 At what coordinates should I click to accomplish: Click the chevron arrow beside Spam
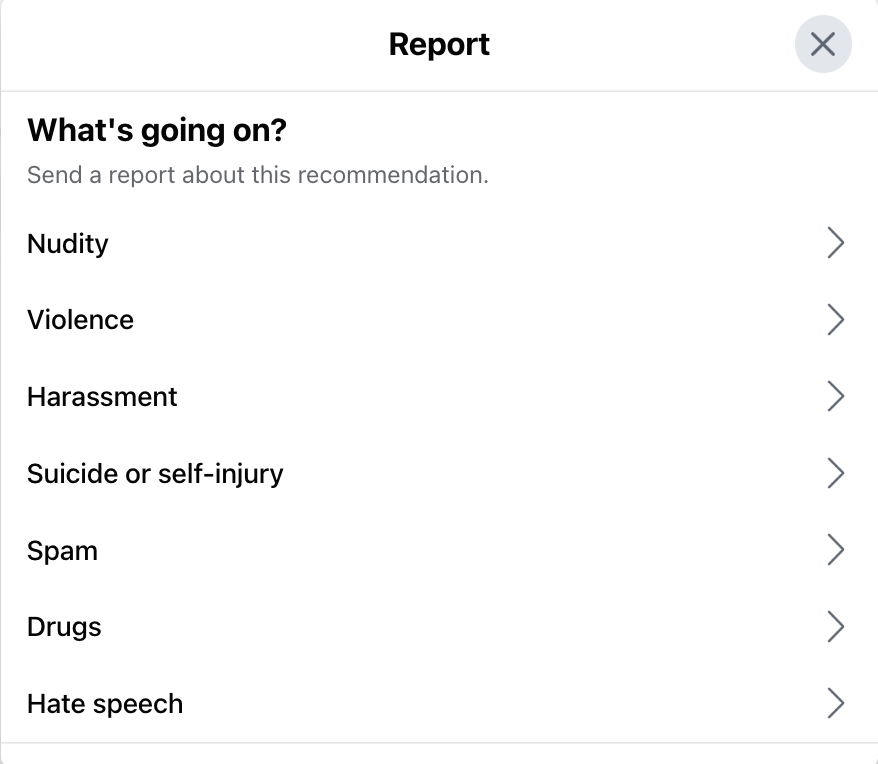click(x=835, y=550)
